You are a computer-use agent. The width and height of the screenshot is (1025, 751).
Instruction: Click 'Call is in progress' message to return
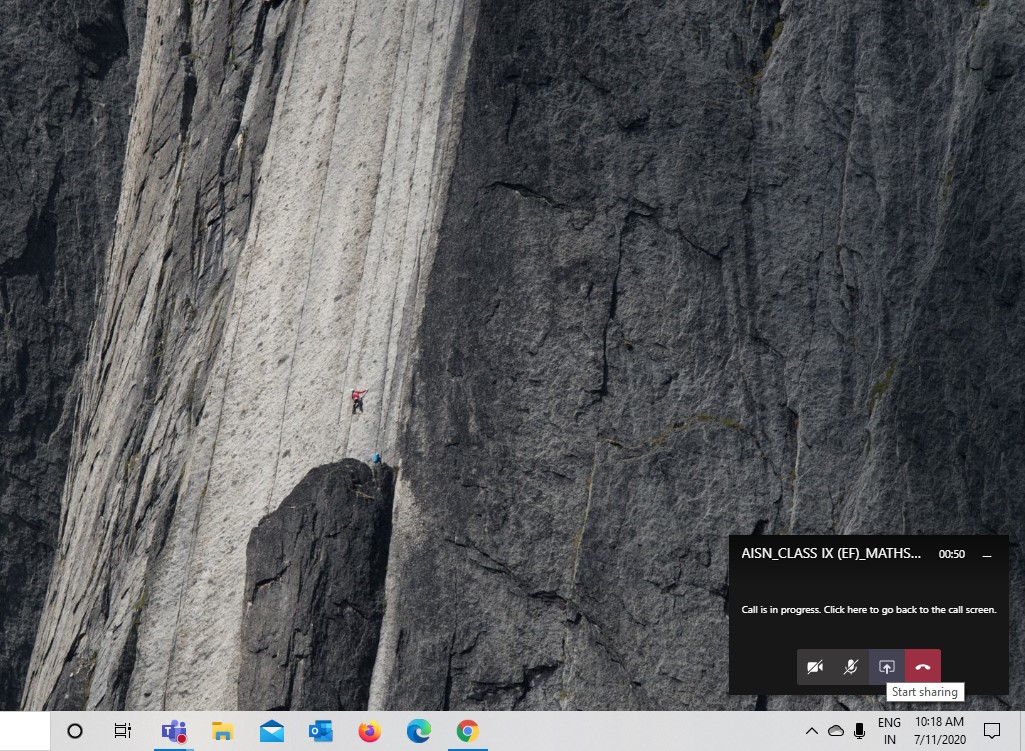point(869,609)
